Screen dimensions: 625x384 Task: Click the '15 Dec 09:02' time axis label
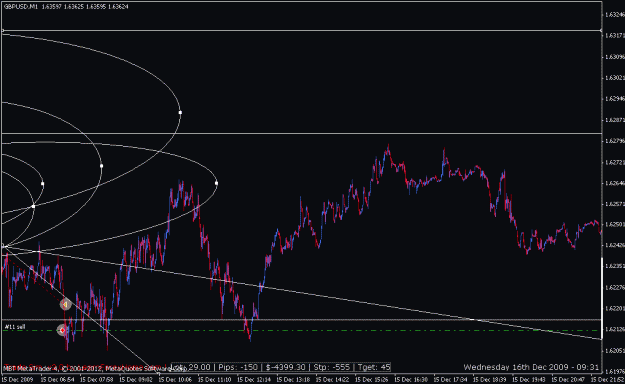pos(136,379)
